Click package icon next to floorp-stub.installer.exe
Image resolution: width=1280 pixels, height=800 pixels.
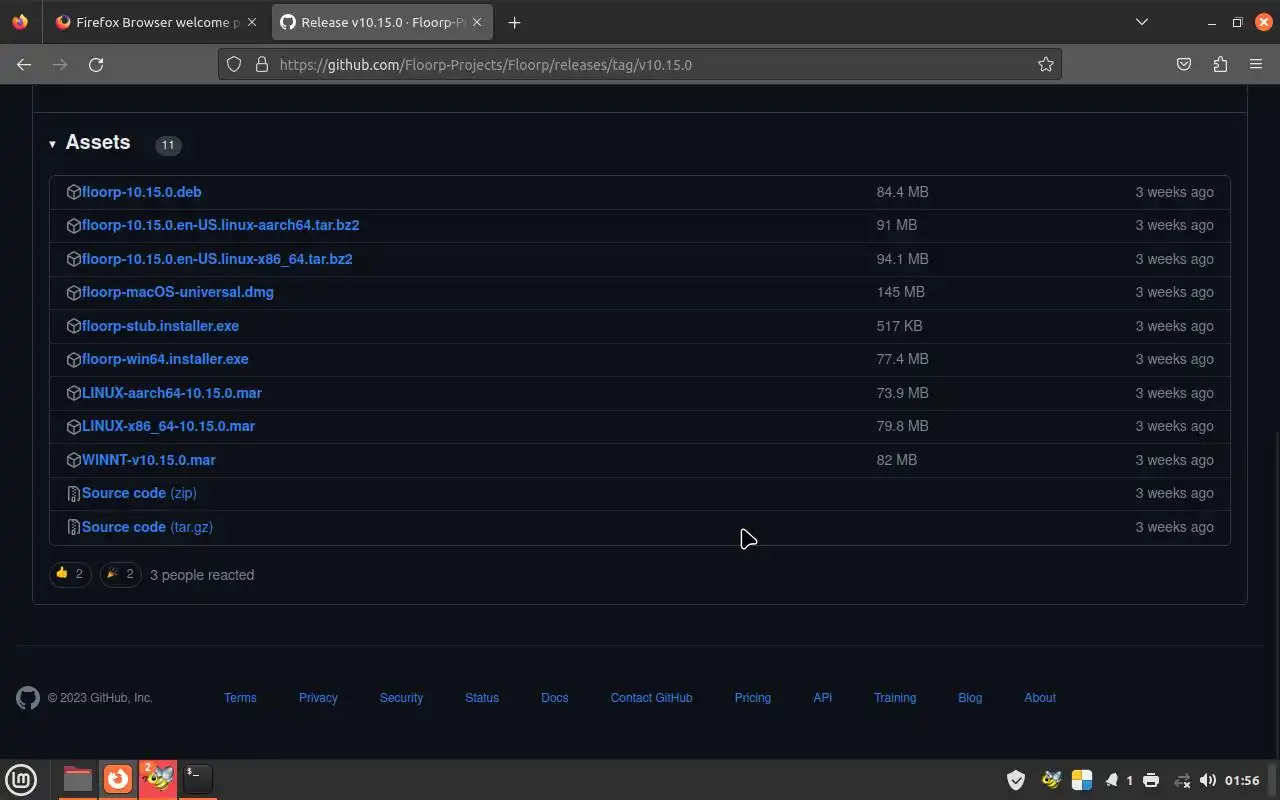(73, 326)
